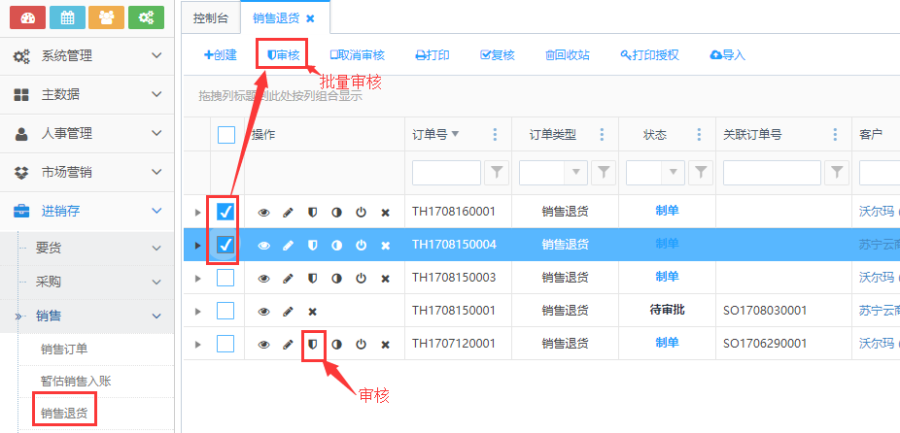Click the eye view icon for TH1708160001
The image size is (900, 433).
point(264,212)
